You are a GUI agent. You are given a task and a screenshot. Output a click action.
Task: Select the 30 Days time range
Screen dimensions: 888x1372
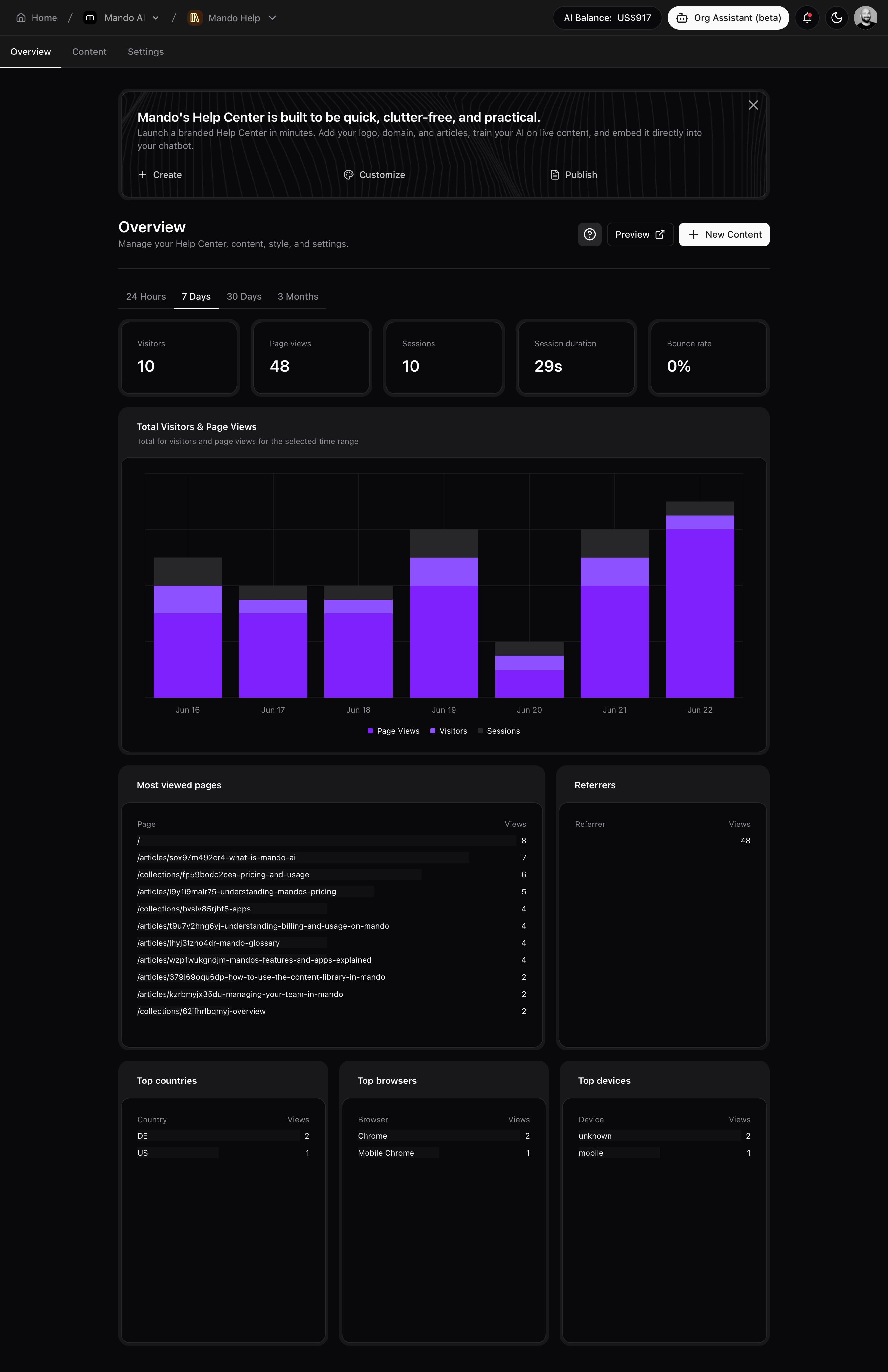[x=244, y=296]
